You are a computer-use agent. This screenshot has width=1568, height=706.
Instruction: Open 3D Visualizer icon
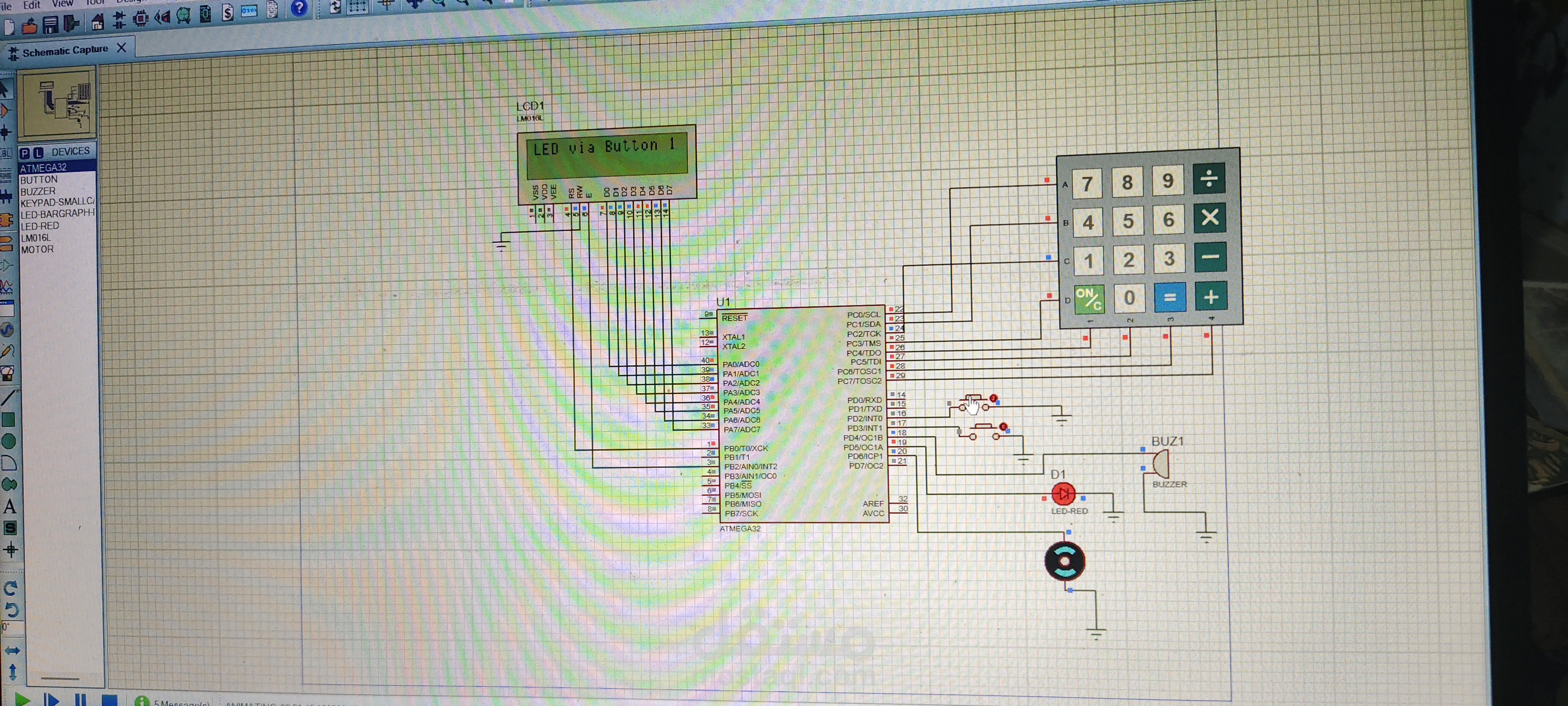(x=162, y=18)
